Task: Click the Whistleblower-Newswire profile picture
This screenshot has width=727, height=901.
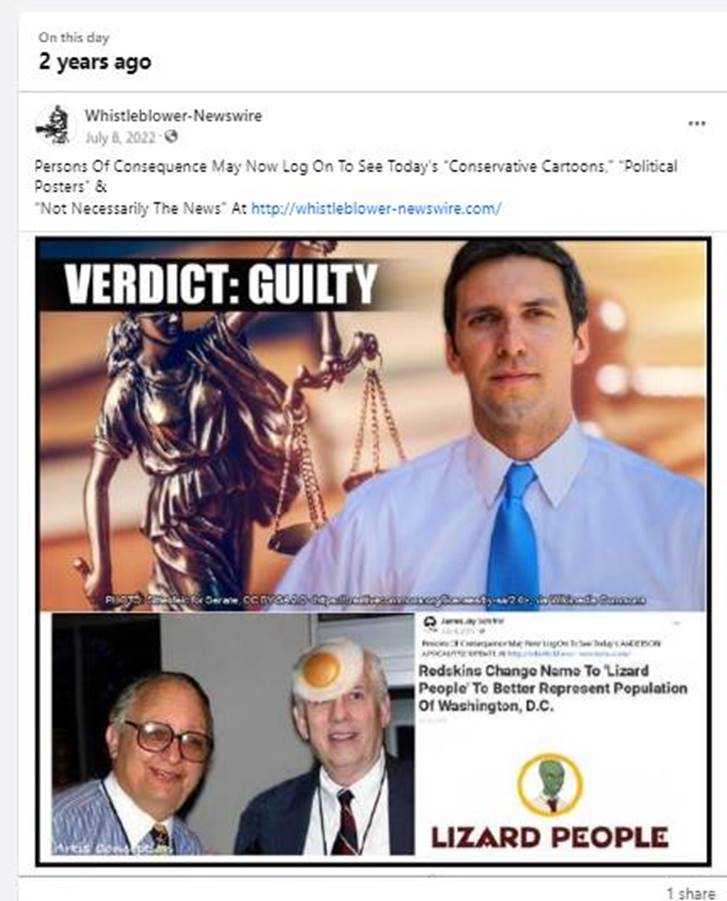Action: tap(53, 125)
